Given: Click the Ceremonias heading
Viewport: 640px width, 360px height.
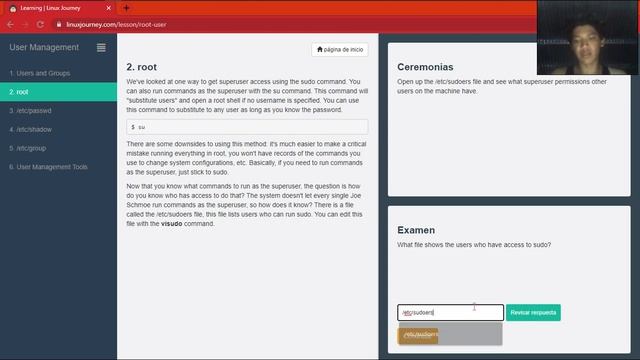Looking at the screenshot, I should (425, 67).
